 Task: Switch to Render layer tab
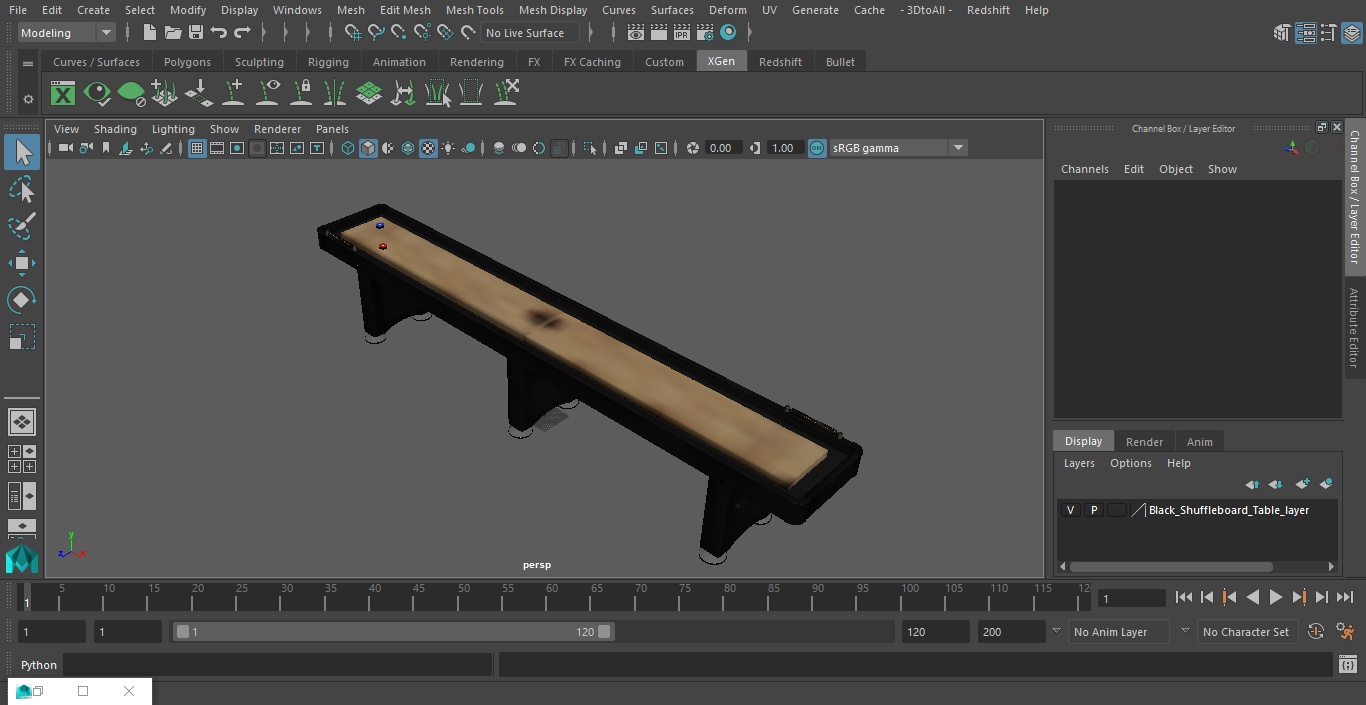click(x=1144, y=442)
